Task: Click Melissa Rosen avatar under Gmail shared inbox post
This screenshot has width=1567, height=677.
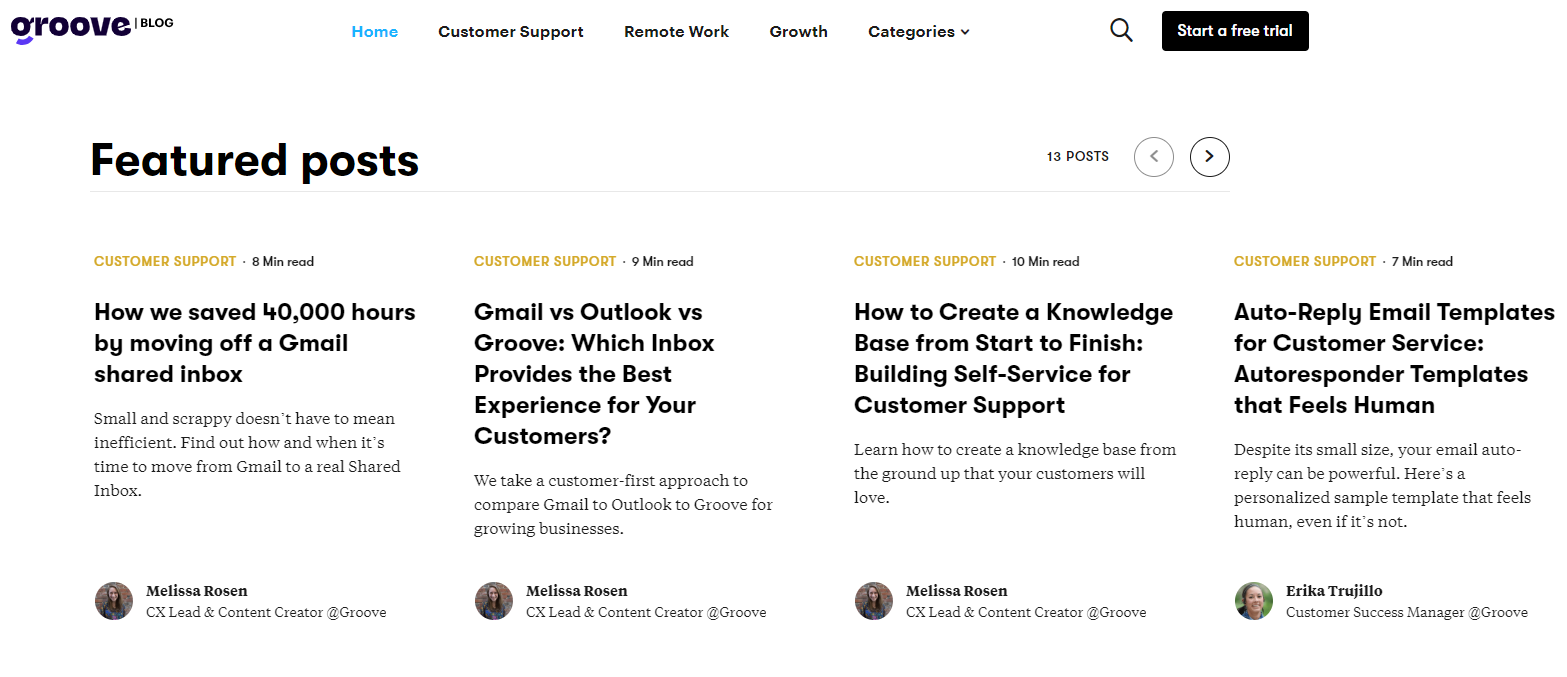Action: 114,601
